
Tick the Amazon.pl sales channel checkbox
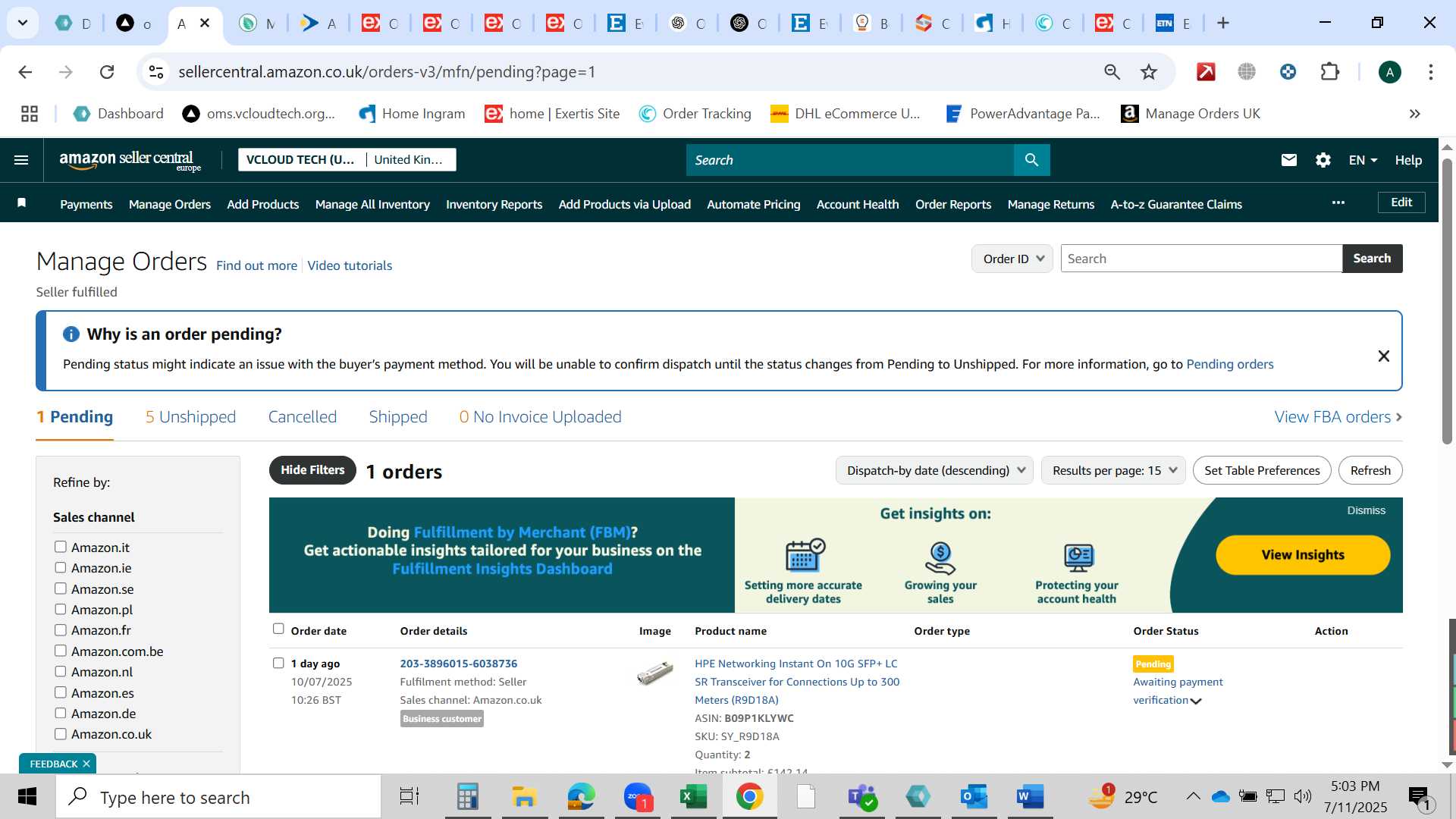tap(61, 609)
